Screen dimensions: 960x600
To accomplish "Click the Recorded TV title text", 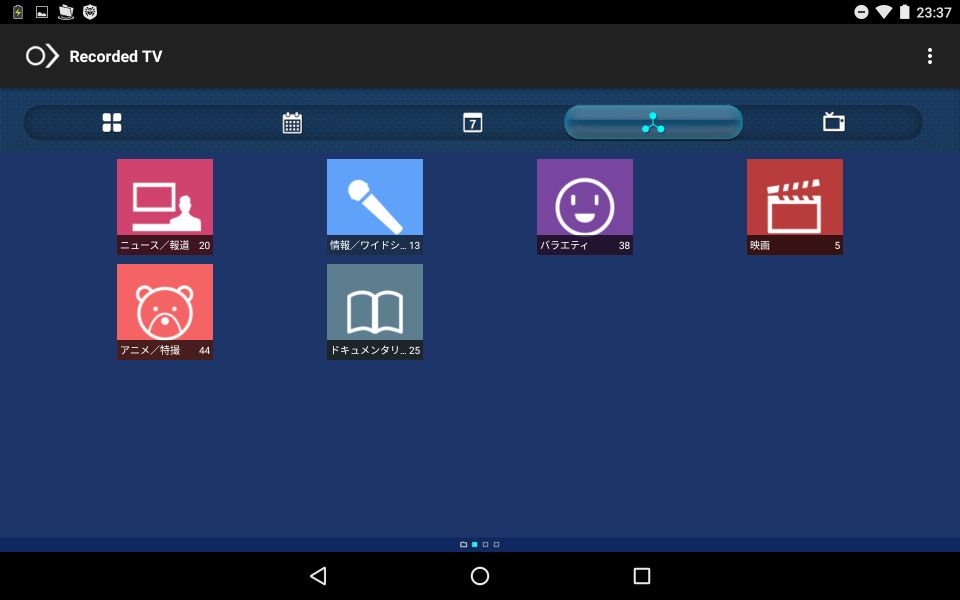I will pyautogui.click(x=116, y=56).
